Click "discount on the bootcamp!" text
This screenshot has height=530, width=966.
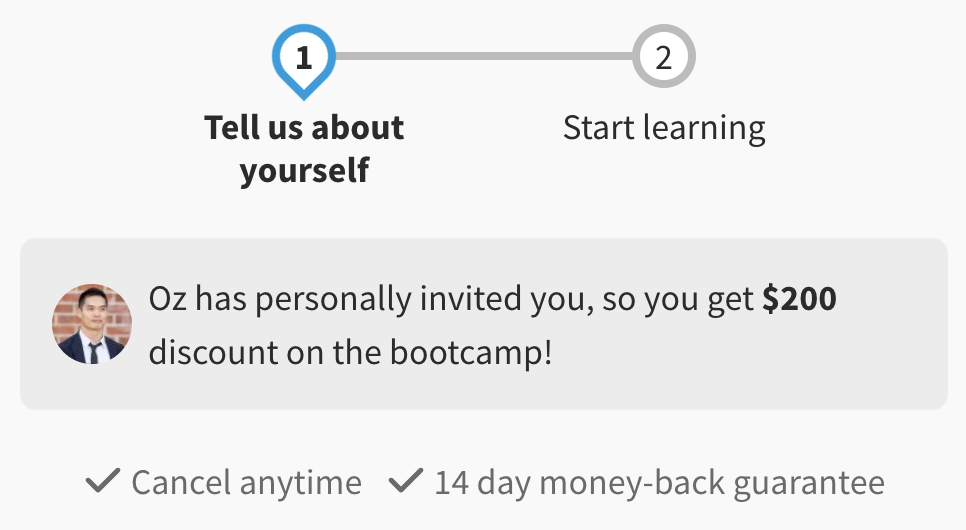point(350,353)
